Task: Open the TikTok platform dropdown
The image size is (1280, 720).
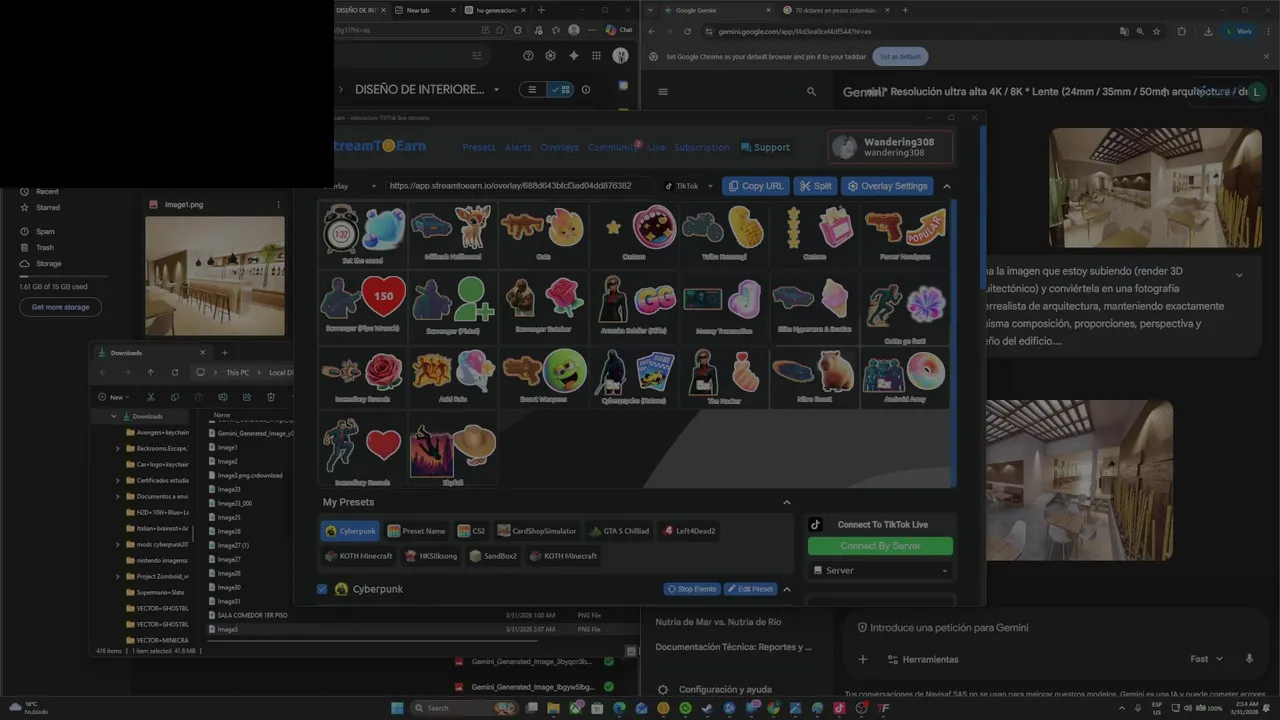Action: tap(690, 186)
